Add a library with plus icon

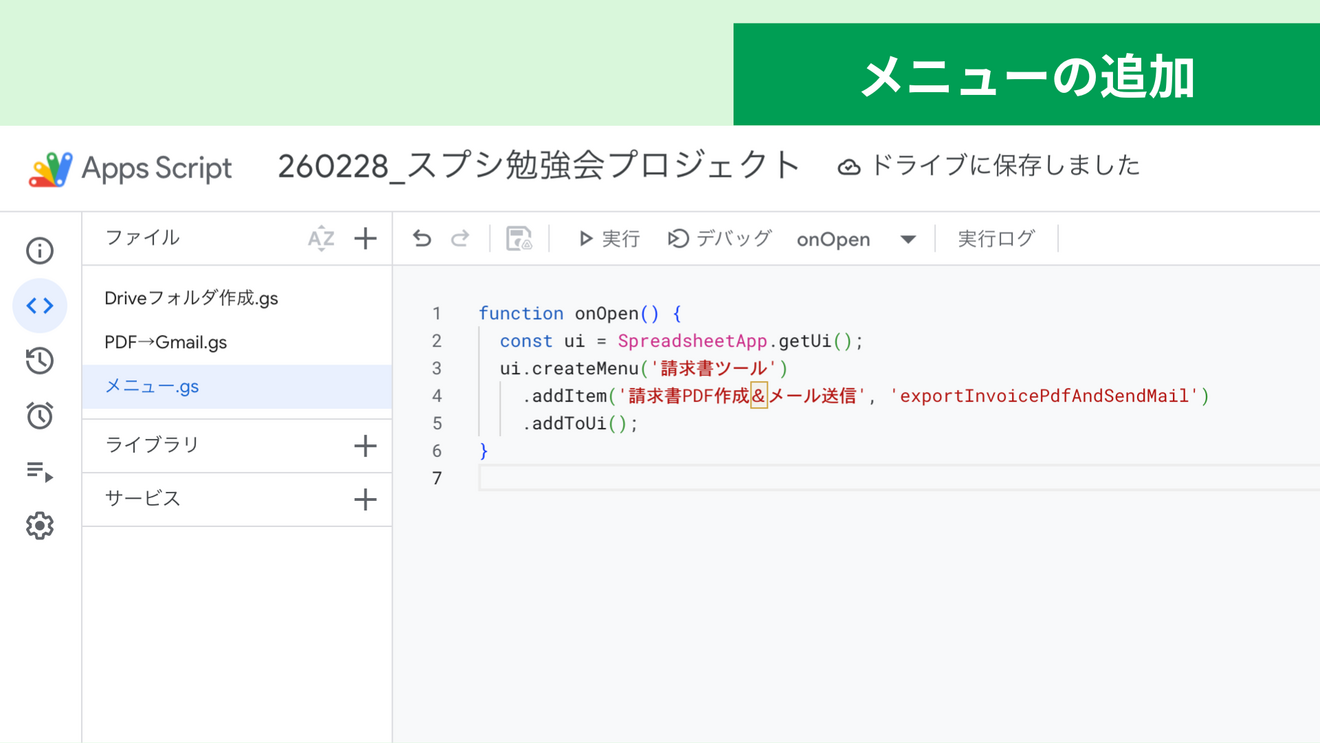tap(365, 446)
